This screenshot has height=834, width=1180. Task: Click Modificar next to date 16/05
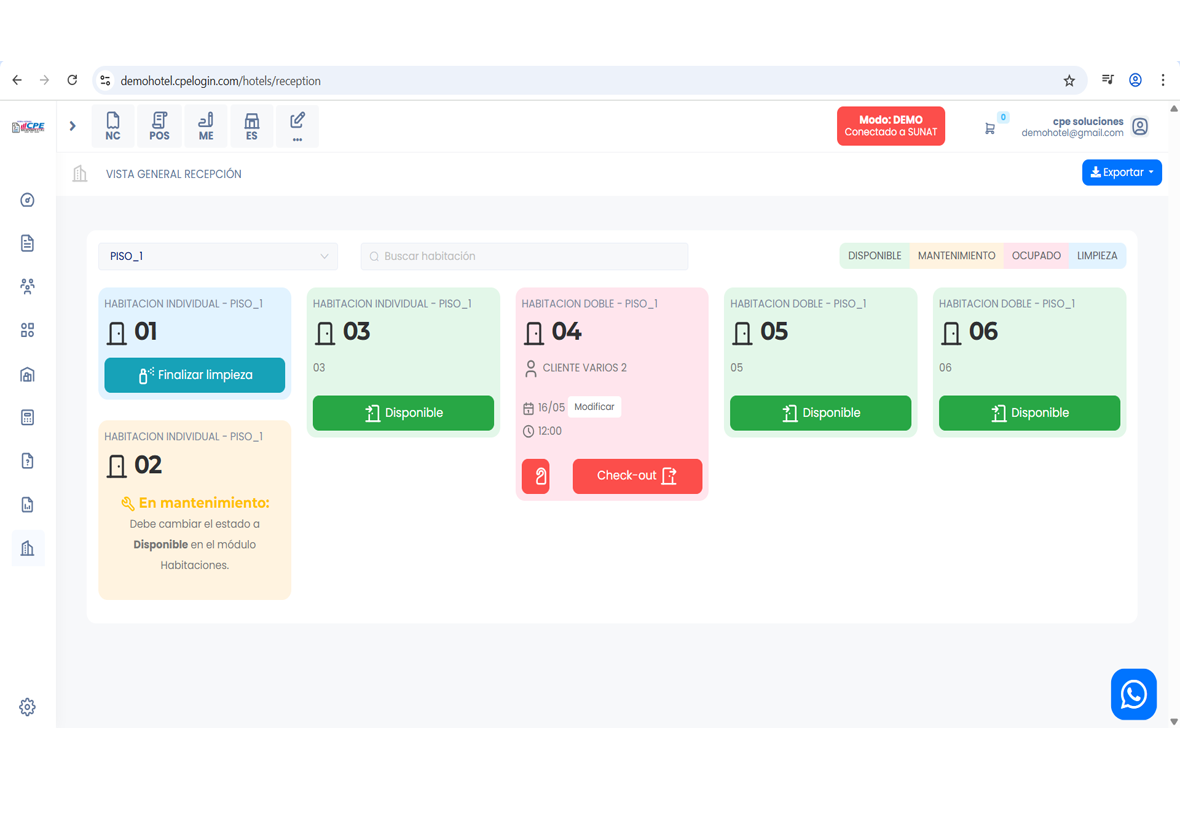tap(594, 407)
